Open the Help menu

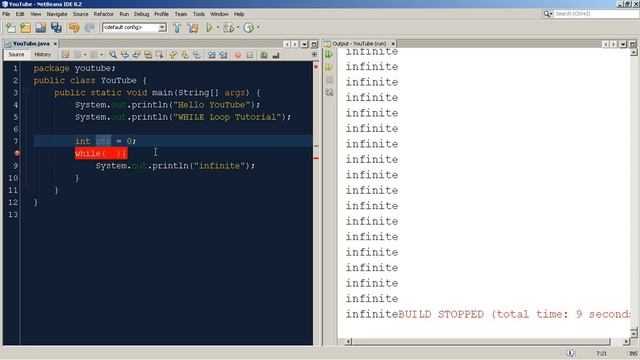pyautogui.click(x=239, y=14)
